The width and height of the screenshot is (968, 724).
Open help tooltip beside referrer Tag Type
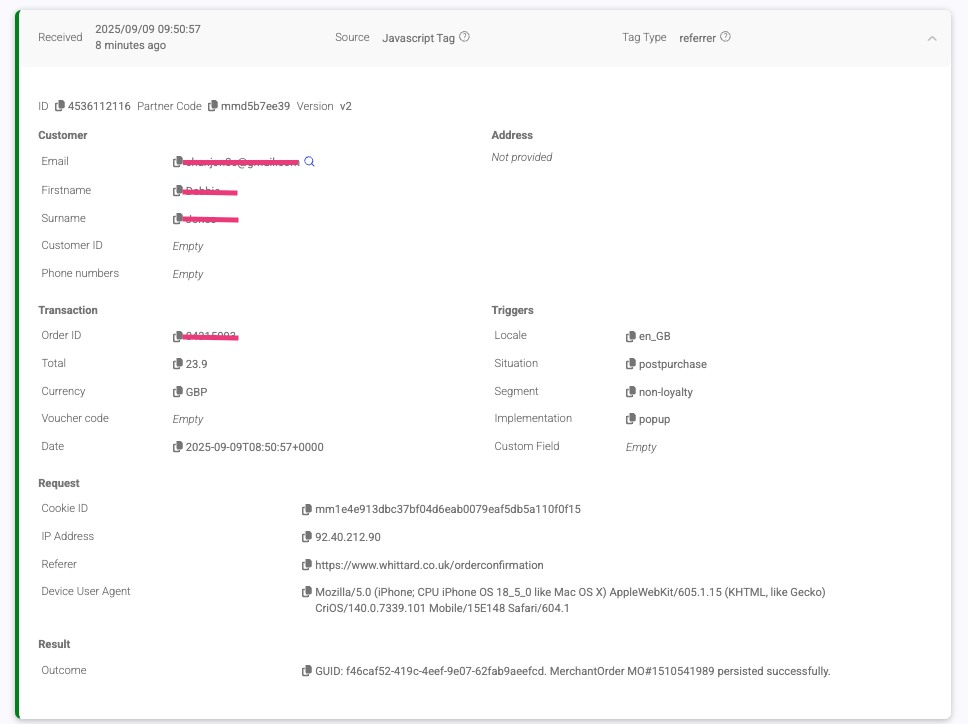coord(726,37)
